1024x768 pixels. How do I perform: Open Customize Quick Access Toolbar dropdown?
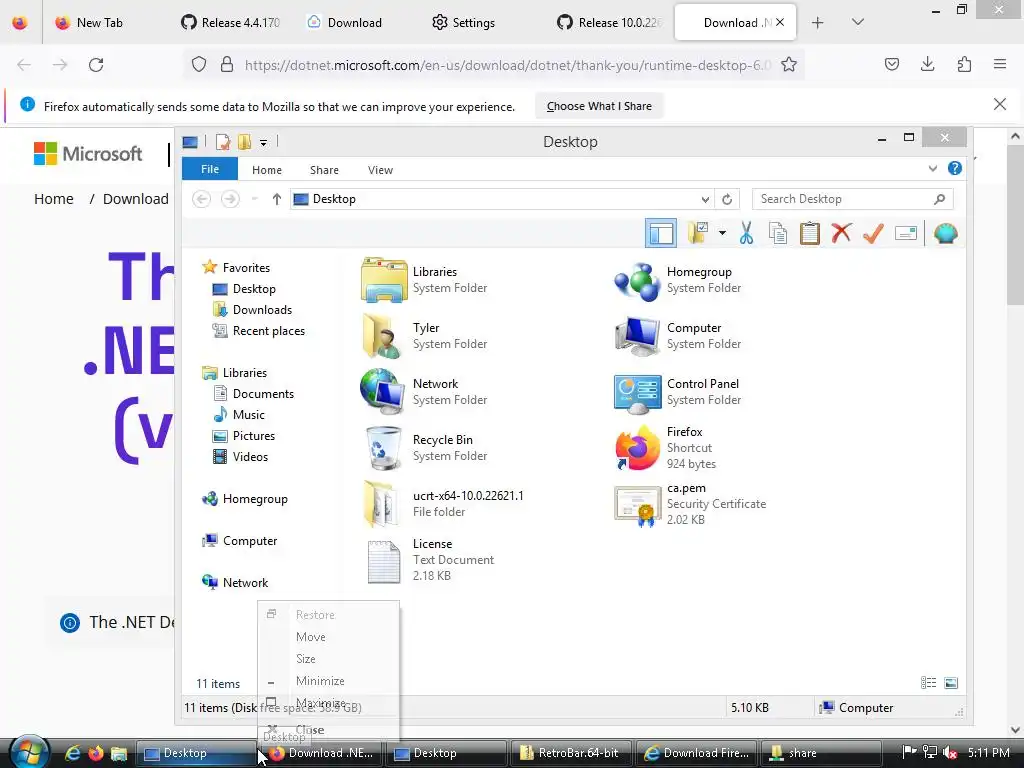pyautogui.click(x=263, y=142)
